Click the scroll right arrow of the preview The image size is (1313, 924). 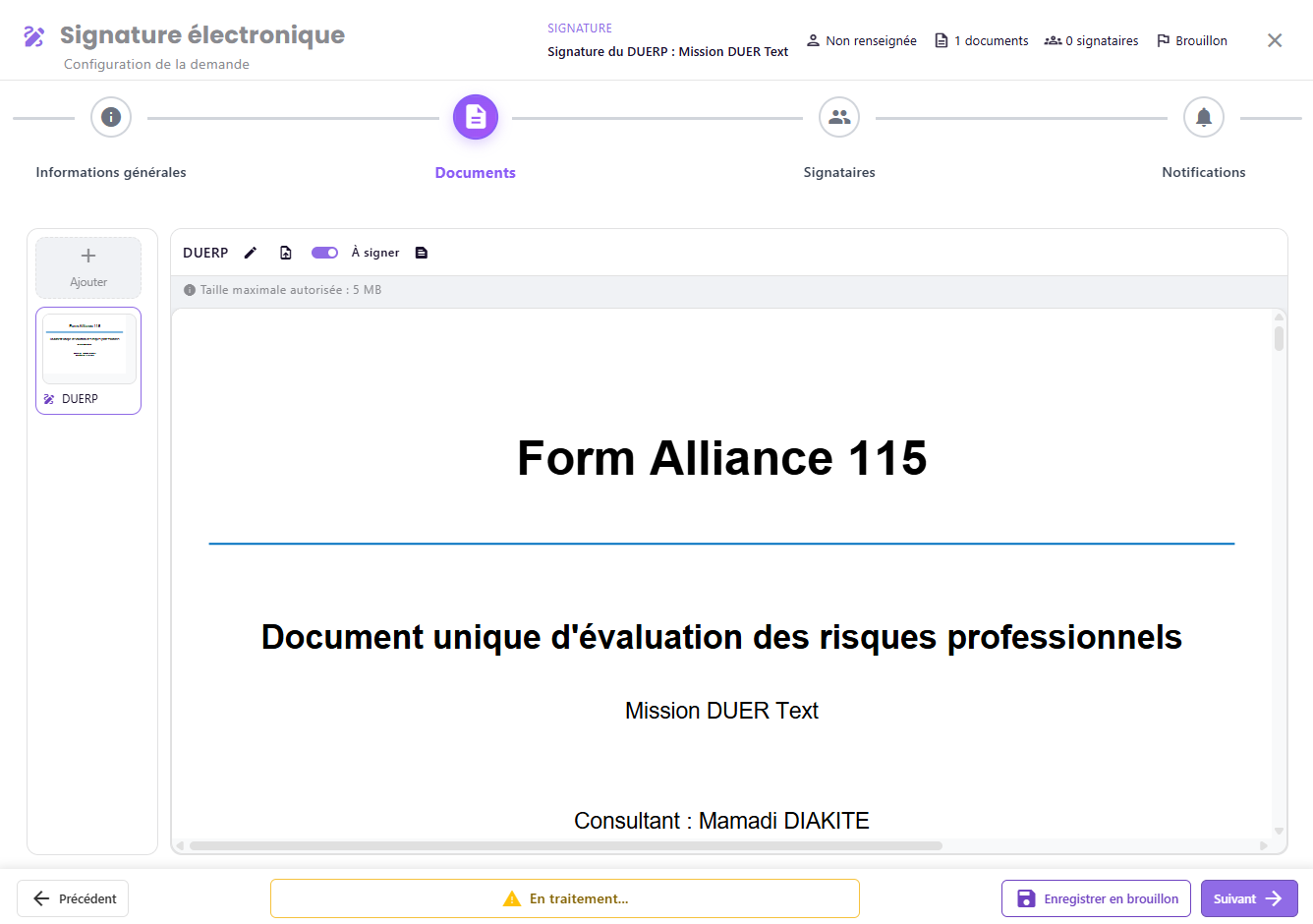pyautogui.click(x=1264, y=845)
